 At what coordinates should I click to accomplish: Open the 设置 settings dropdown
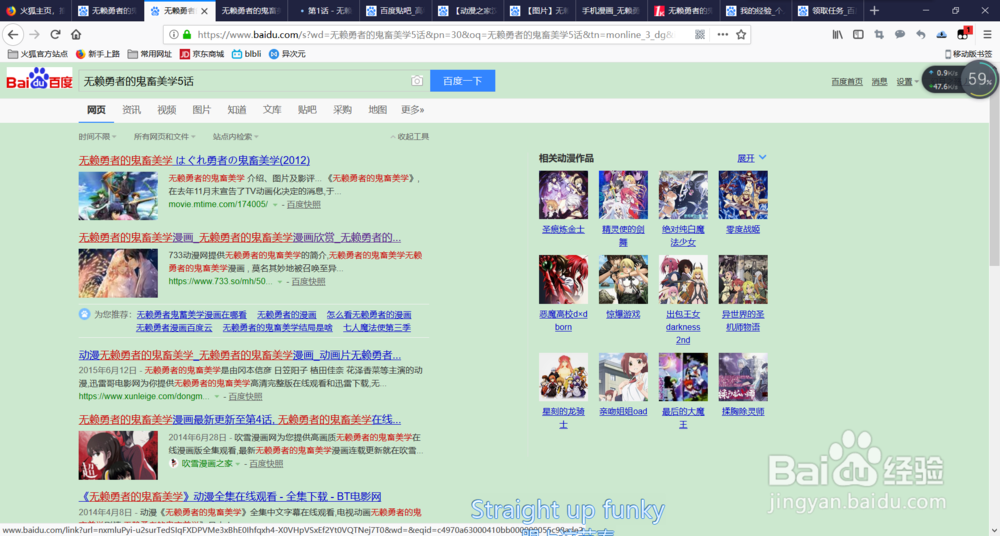point(908,82)
